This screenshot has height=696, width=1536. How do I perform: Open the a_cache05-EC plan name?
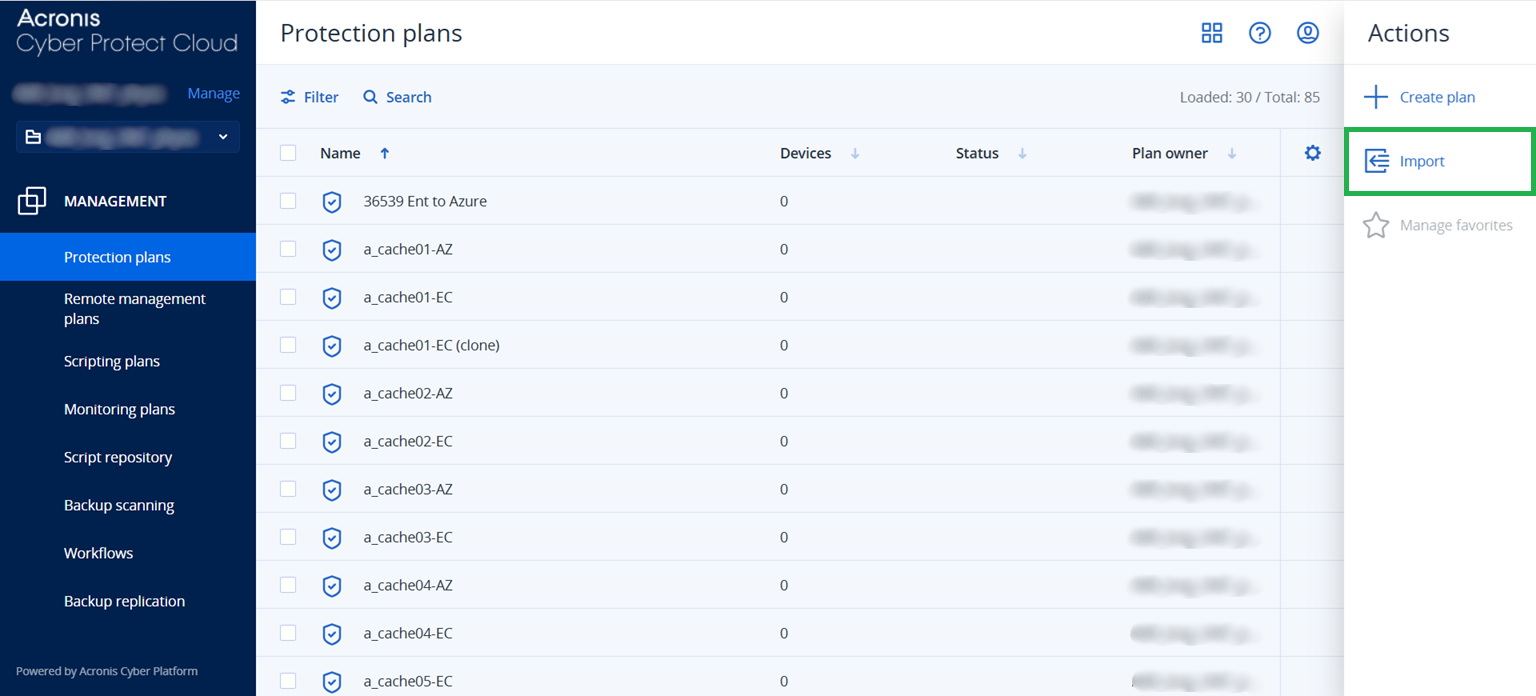[x=408, y=681]
